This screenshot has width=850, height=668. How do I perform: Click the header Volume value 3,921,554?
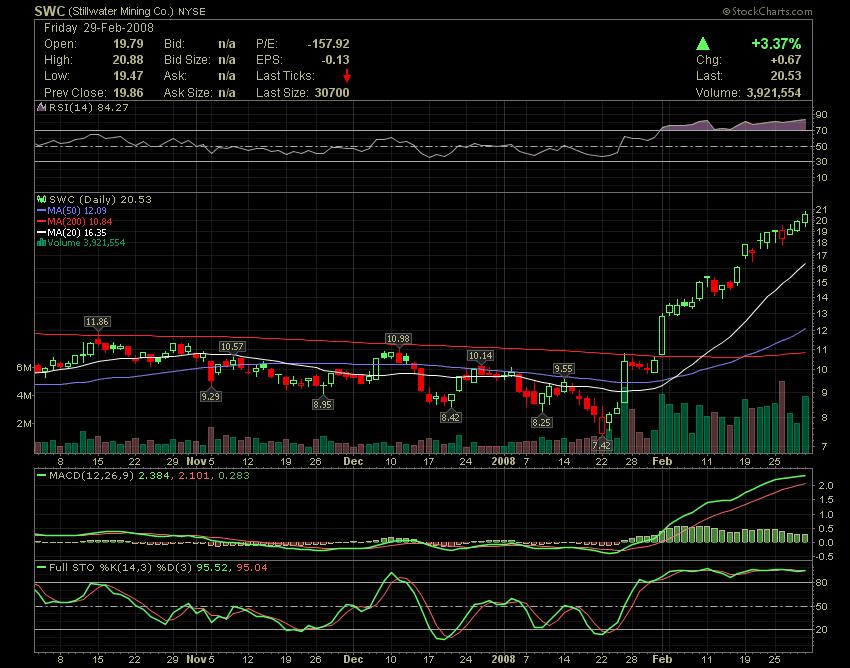coord(774,93)
